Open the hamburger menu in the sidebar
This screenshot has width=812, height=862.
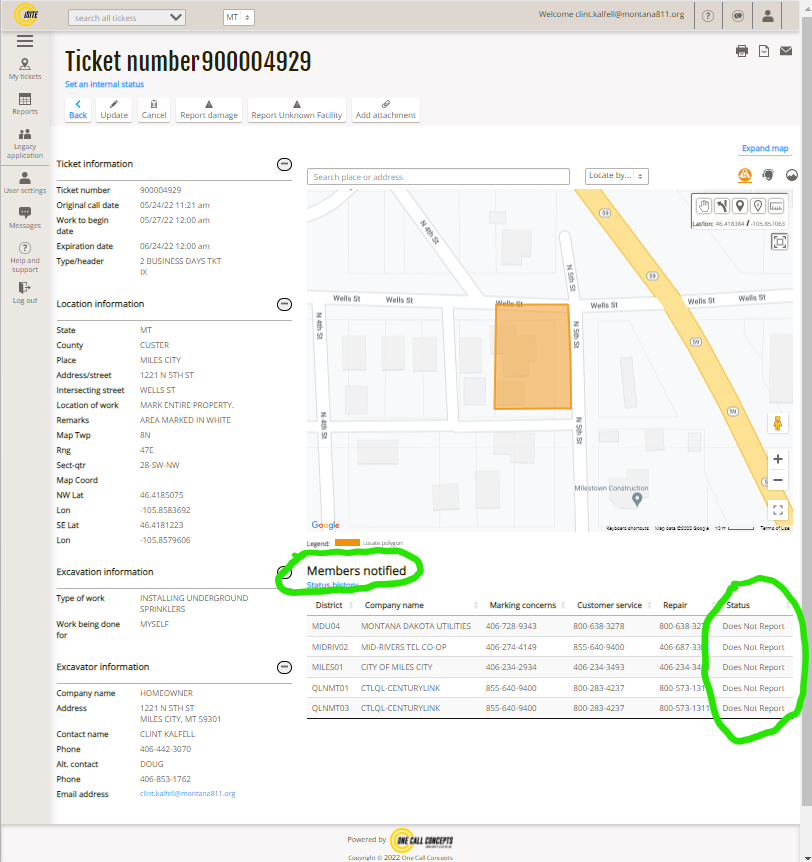coord(25,41)
